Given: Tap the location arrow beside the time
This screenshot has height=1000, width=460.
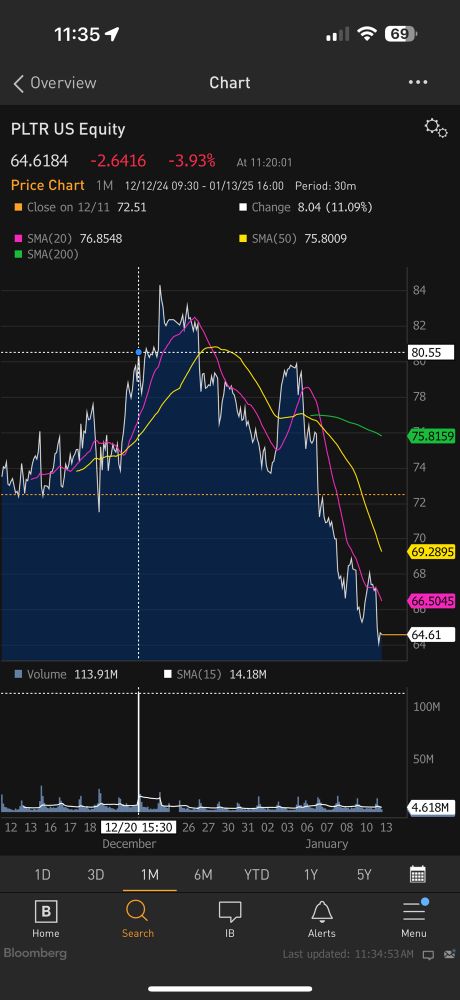Looking at the screenshot, I should point(112,34).
